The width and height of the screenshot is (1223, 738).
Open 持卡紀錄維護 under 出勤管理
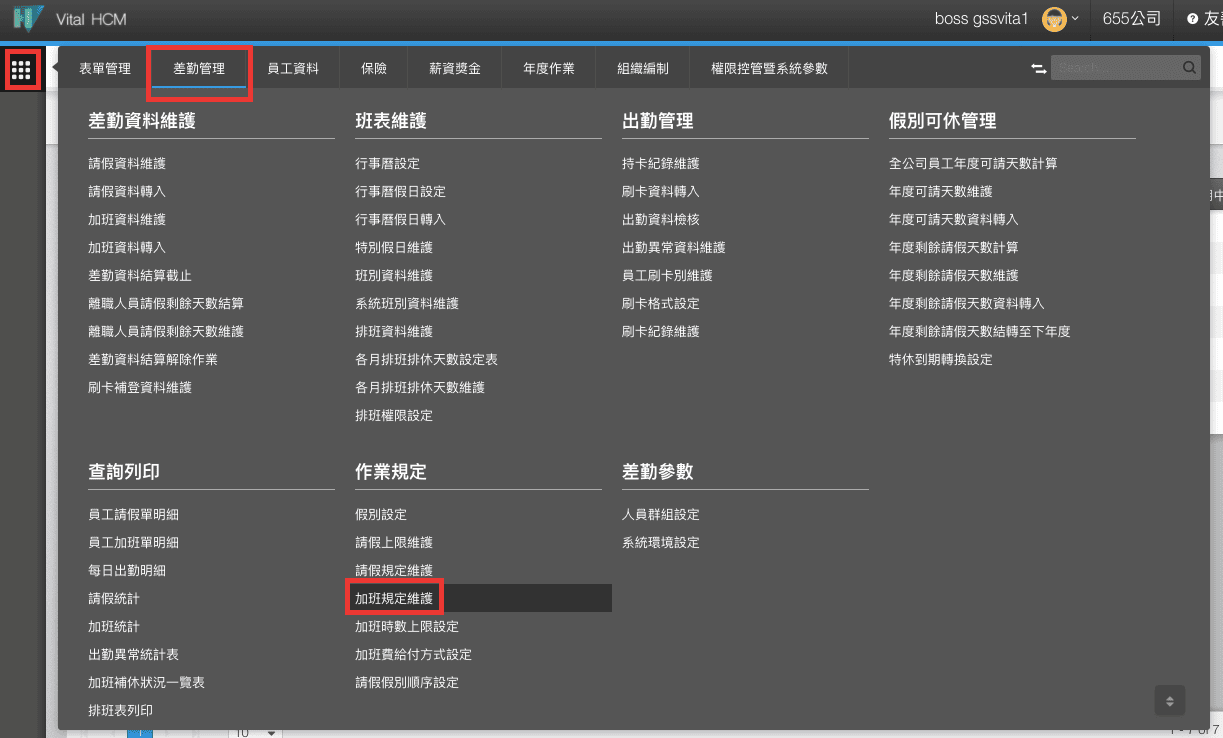660,163
